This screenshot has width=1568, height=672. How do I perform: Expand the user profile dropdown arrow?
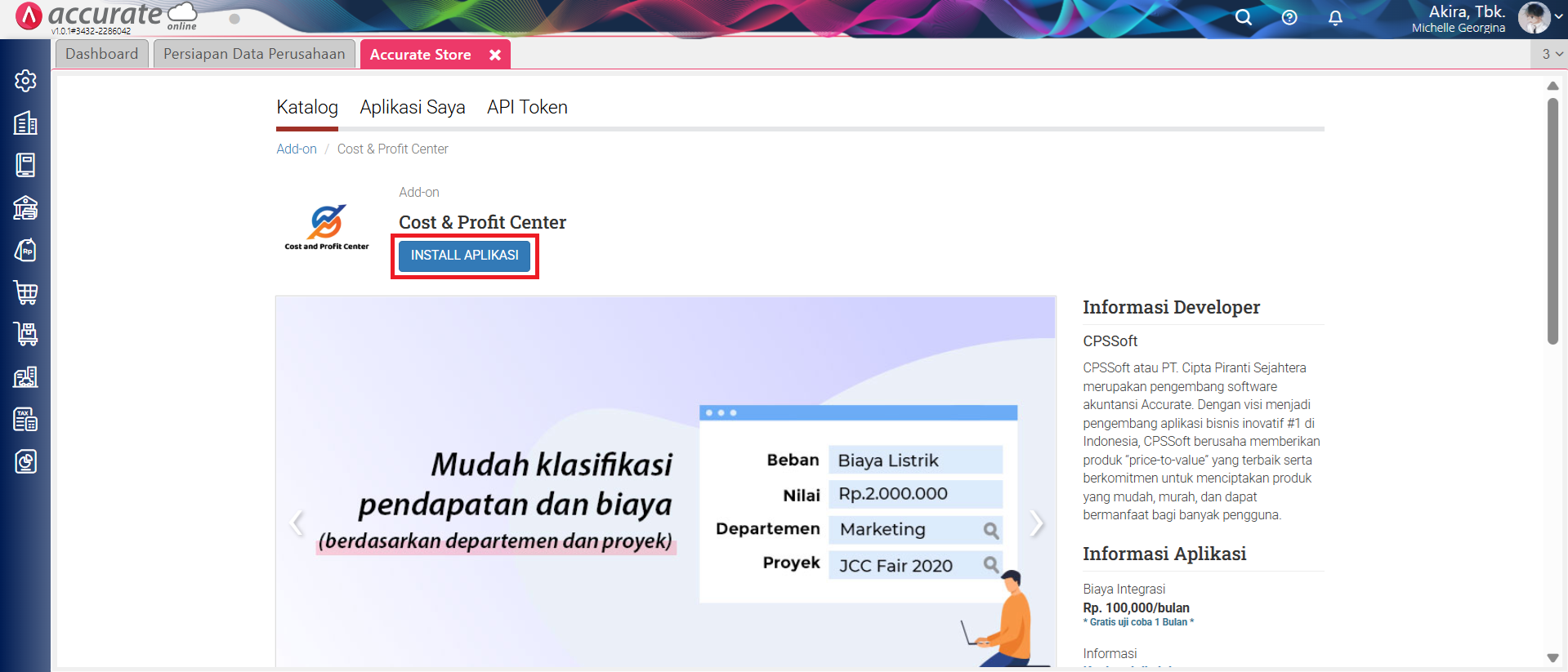1558,16
